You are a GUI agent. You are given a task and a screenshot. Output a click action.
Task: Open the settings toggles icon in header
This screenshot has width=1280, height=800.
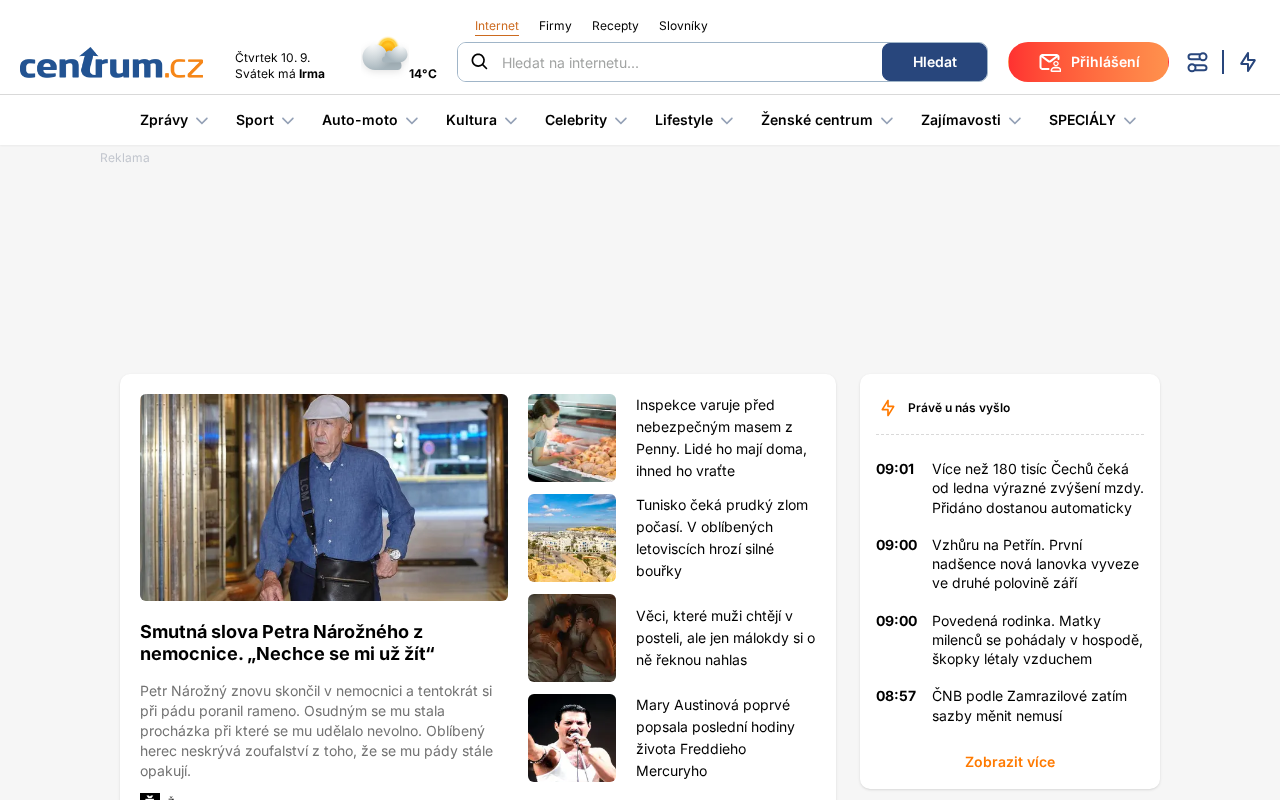(1197, 62)
